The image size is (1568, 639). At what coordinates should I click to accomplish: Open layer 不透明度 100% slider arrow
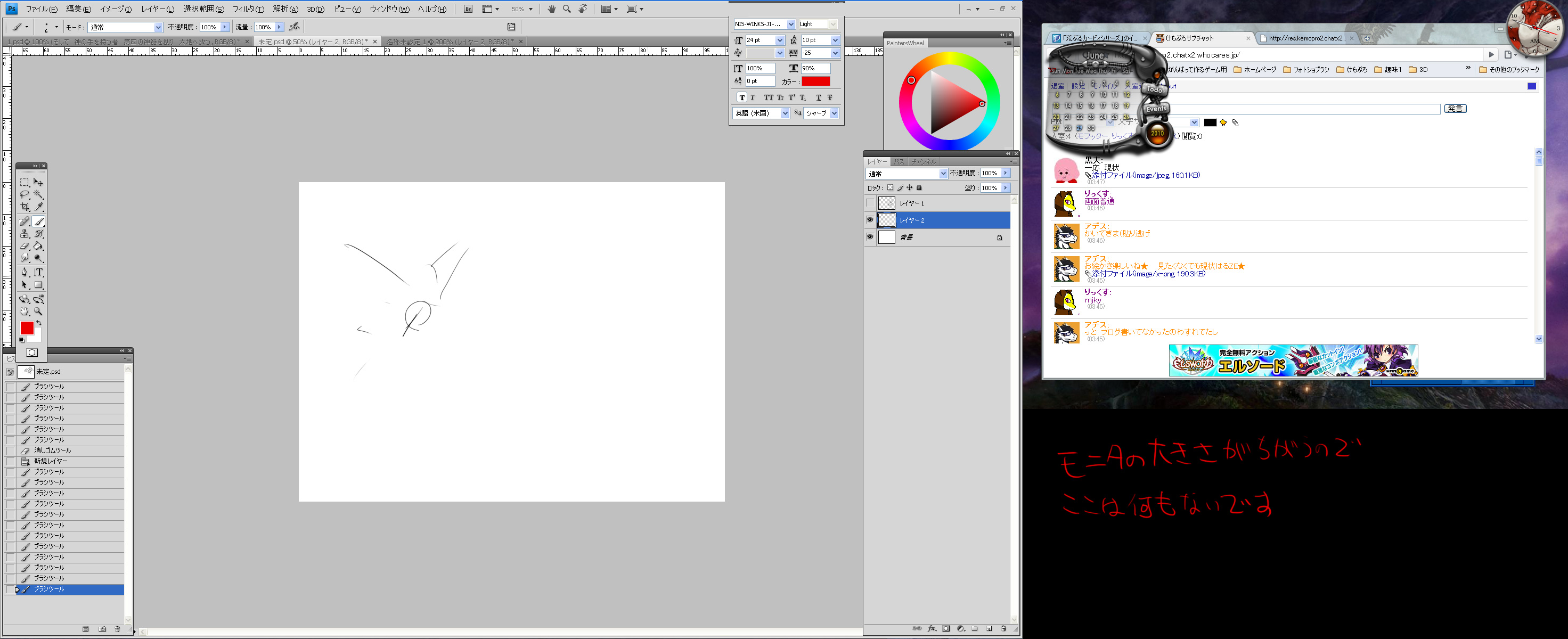click(x=1006, y=174)
